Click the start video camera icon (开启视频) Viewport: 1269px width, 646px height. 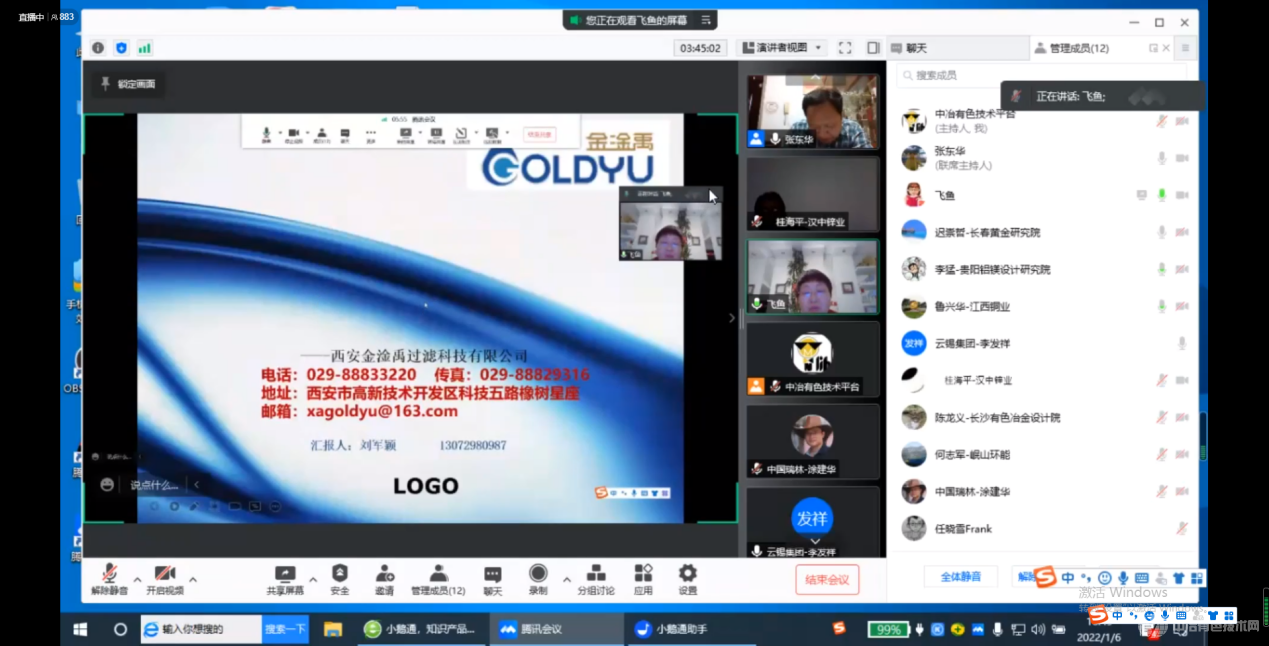(x=165, y=573)
